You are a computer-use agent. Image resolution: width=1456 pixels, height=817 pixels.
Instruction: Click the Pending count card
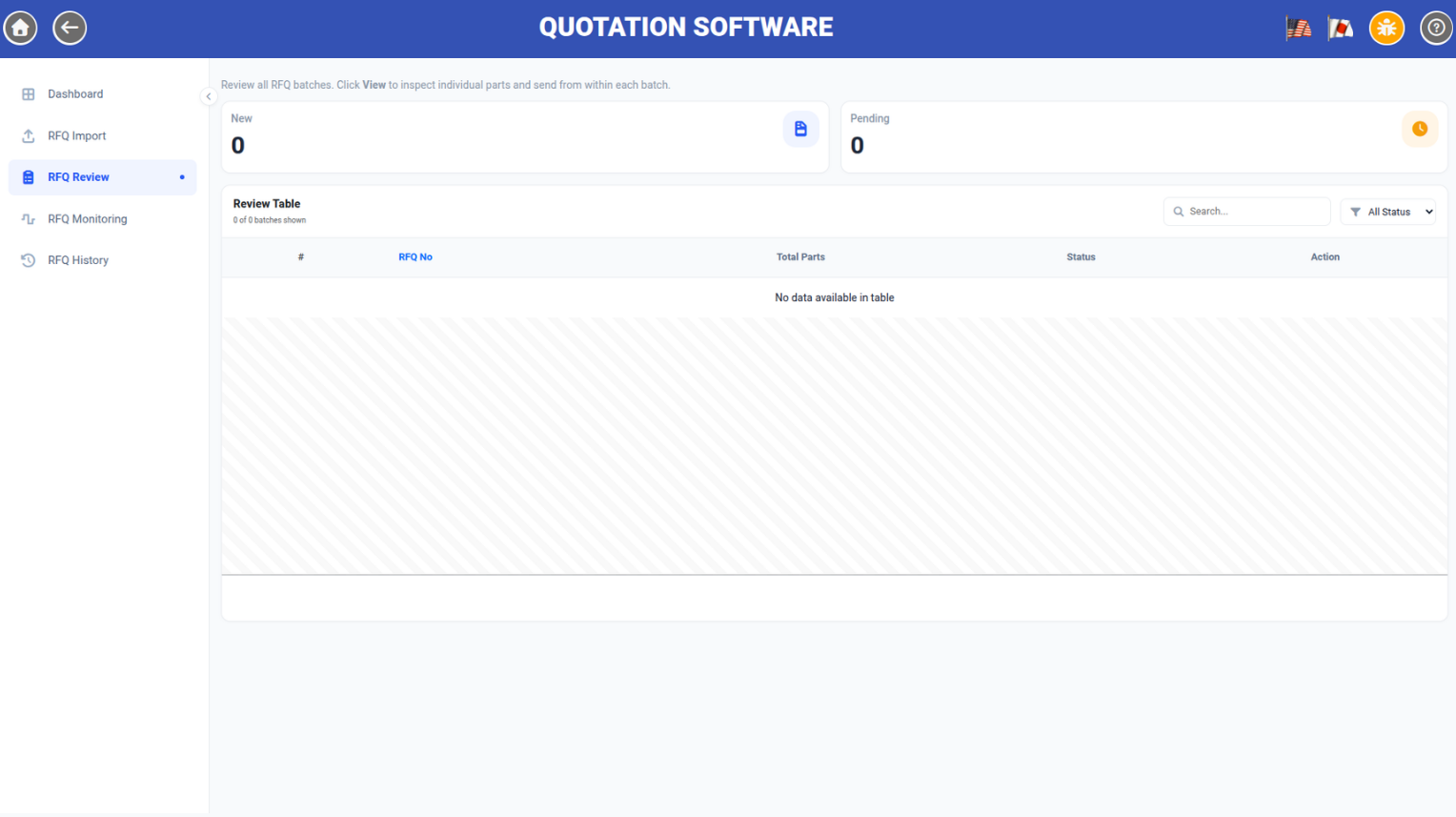(1144, 137)
